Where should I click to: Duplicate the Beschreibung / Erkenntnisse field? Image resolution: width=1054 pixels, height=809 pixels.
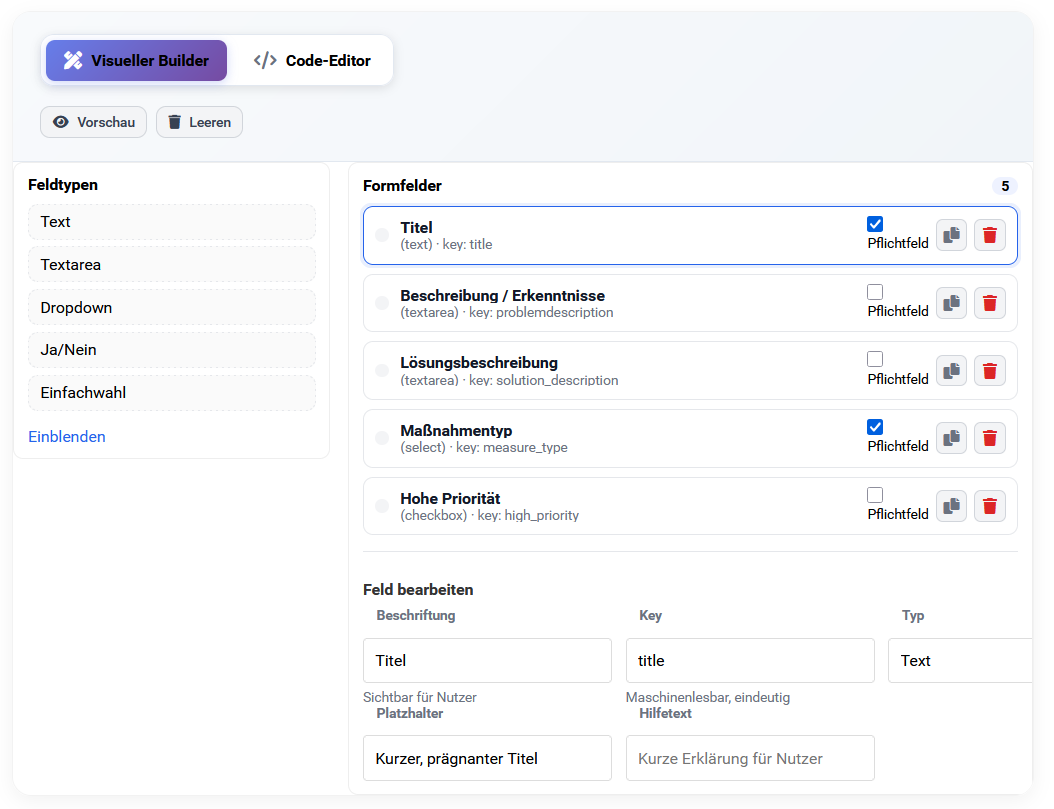pyautogui.click(x=950, y=302)
